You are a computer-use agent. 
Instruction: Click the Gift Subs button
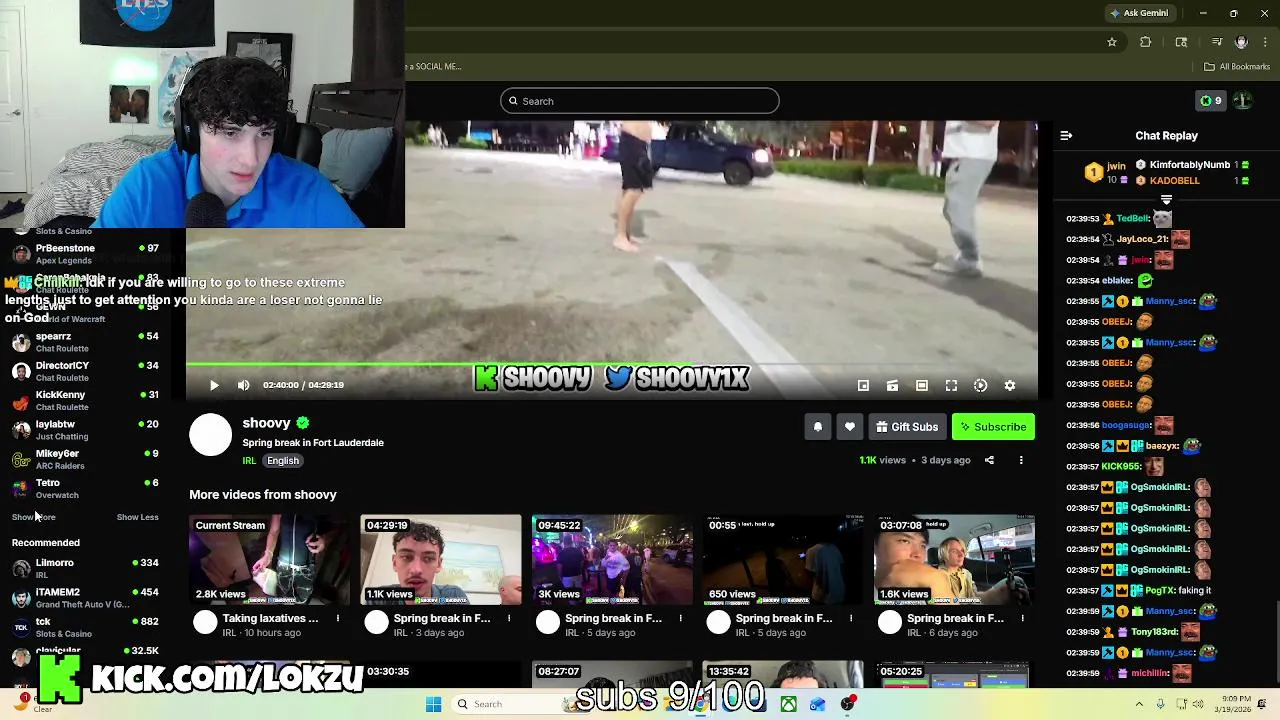(907, 427)
